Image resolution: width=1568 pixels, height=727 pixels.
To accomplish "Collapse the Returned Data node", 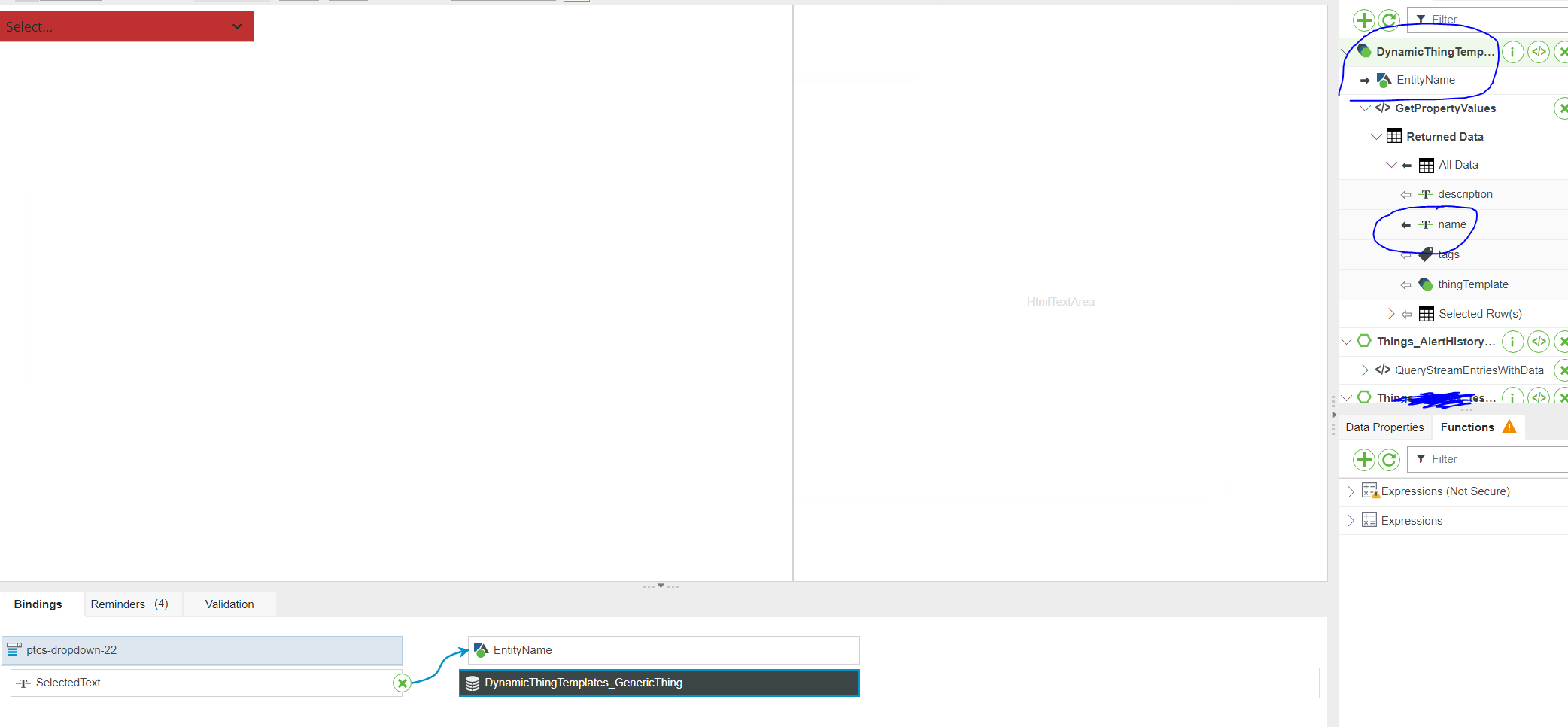I will (x=1377, y=136).
